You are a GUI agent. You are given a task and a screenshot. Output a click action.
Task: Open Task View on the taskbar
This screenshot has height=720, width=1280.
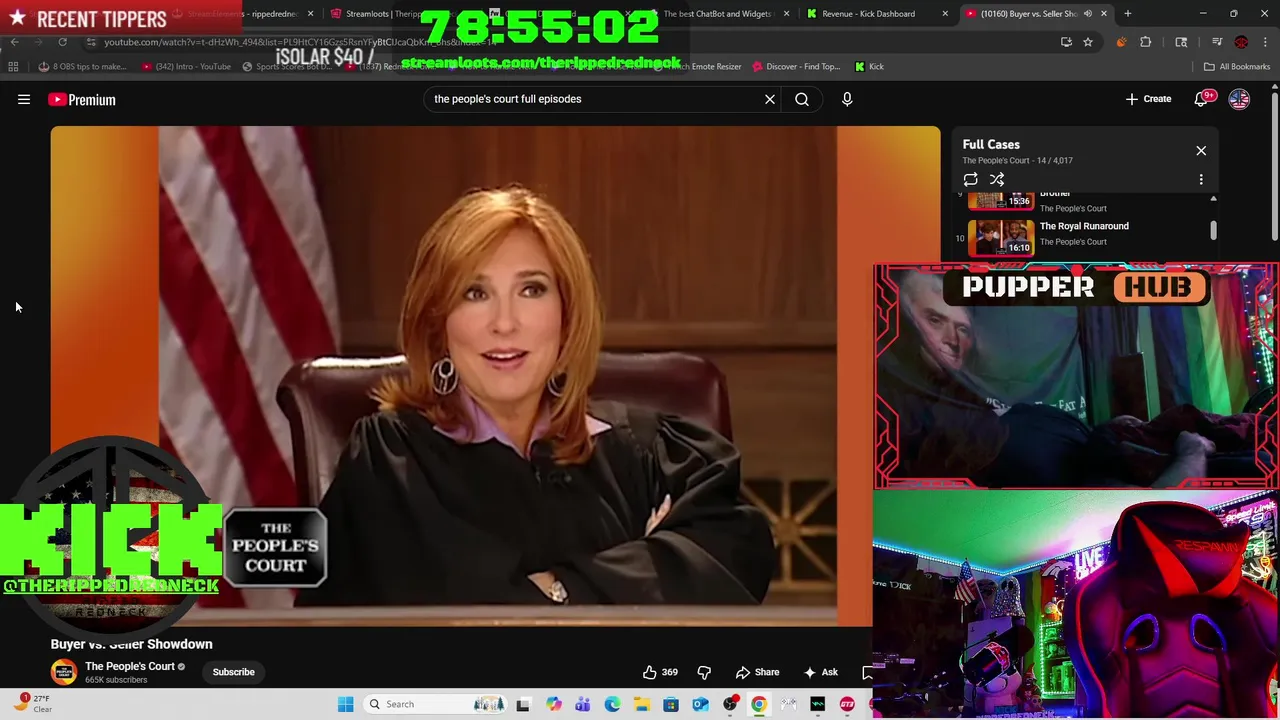click(522, 704)
